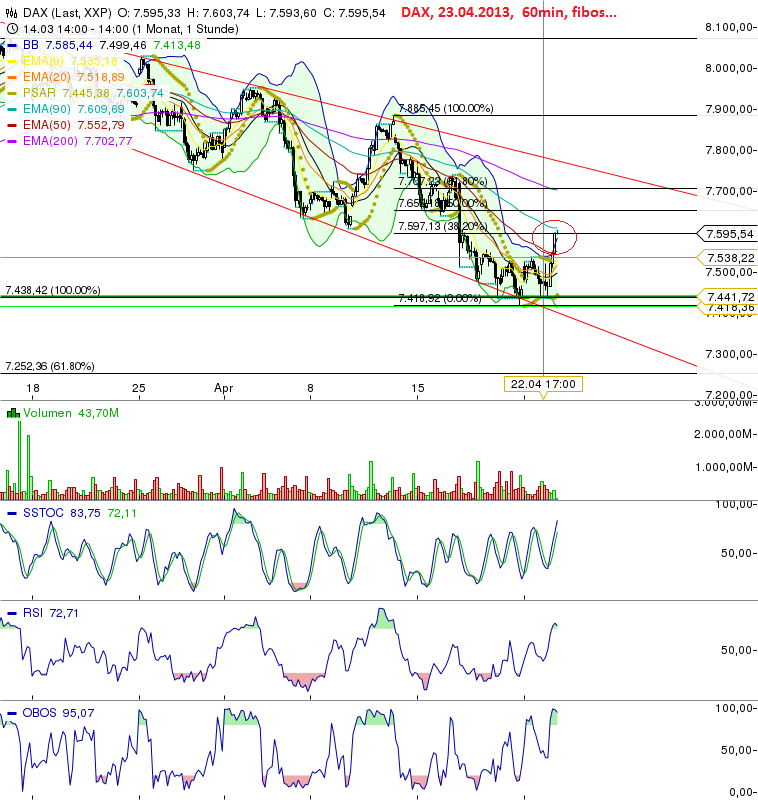Click the PSAR legend entry
The height and width of the screenshot is (800, 758).
click(x=93, y=93)
